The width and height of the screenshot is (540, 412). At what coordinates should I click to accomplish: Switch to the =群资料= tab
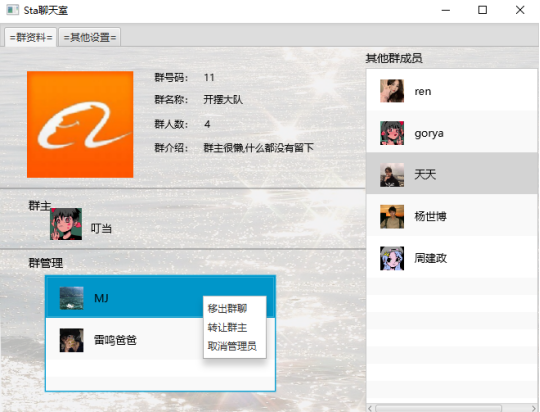click(x=31, y=37)
